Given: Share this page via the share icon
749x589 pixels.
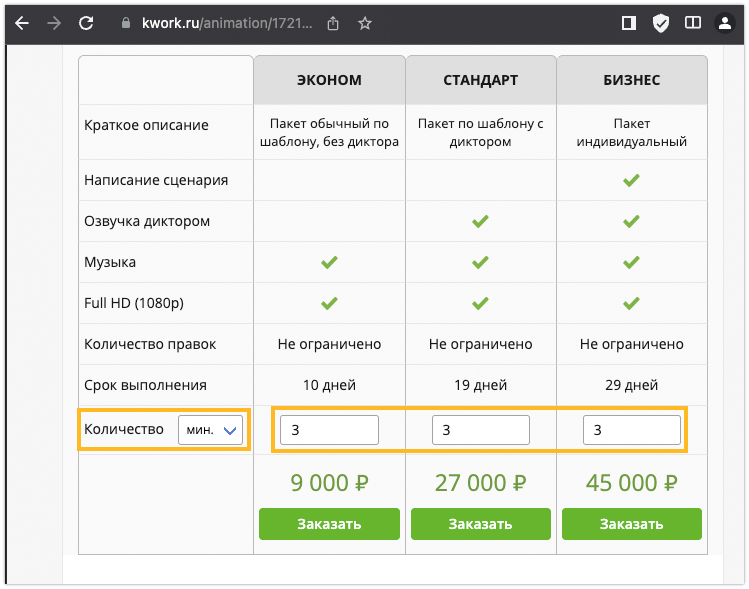Looking at the screenshot, I should tap(333, 22).
